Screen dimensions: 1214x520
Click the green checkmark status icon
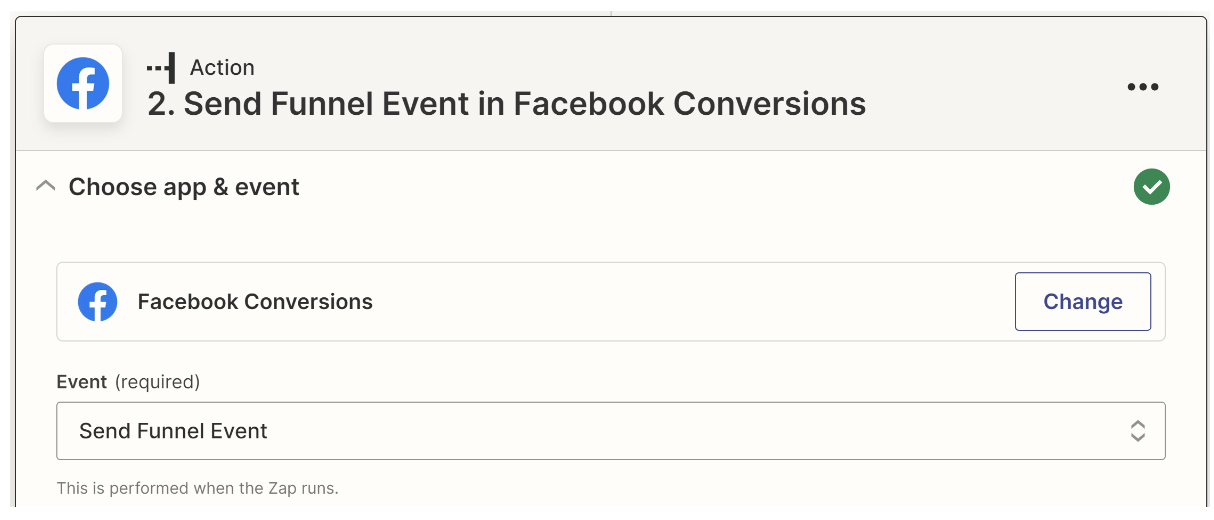1152,187
